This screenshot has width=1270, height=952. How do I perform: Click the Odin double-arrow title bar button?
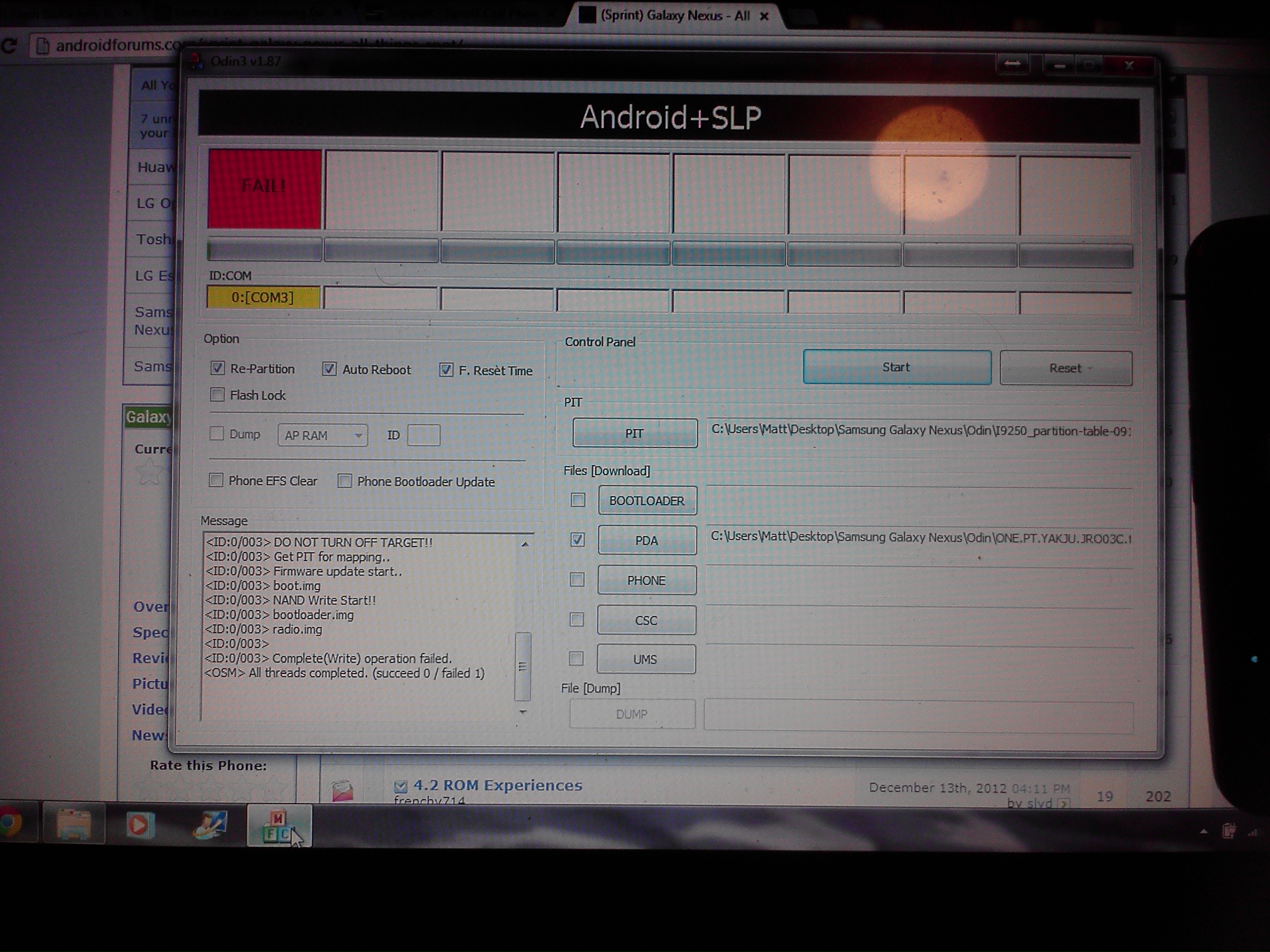tap(1012, 64)
